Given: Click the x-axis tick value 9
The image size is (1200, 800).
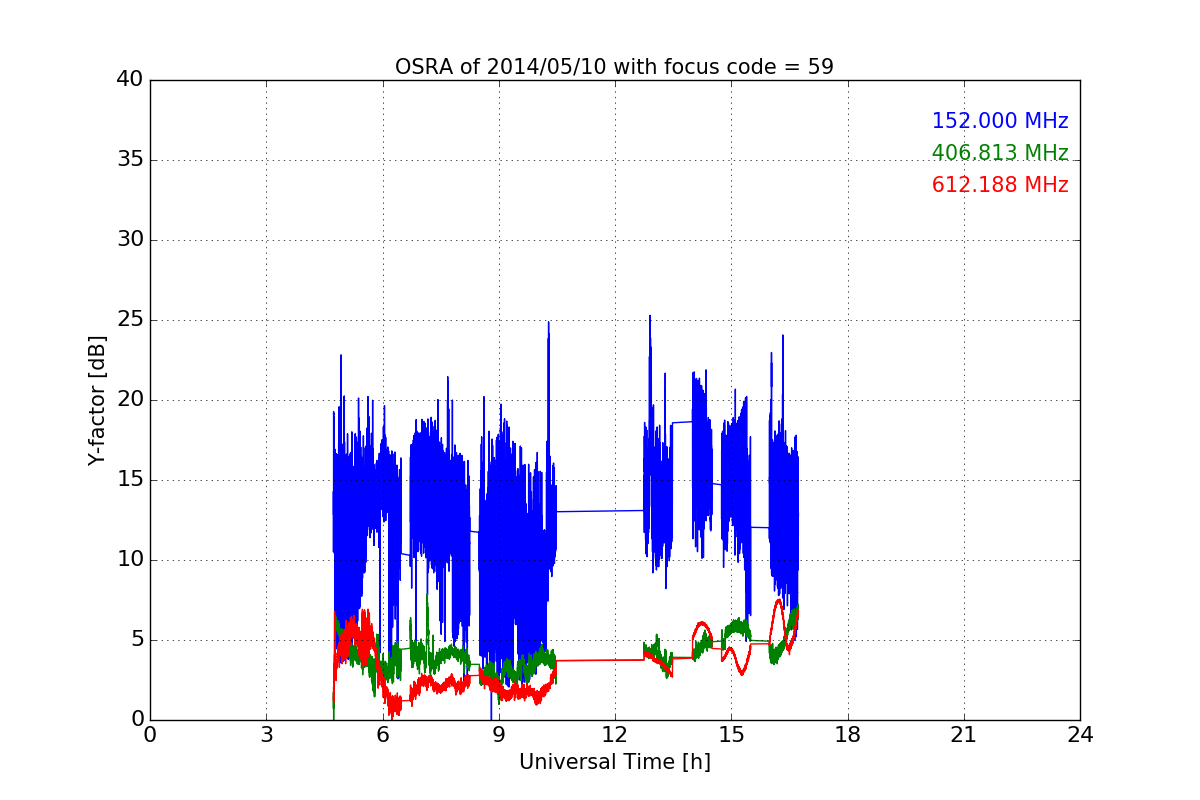Looking at the screenshot, I should 499,735.
